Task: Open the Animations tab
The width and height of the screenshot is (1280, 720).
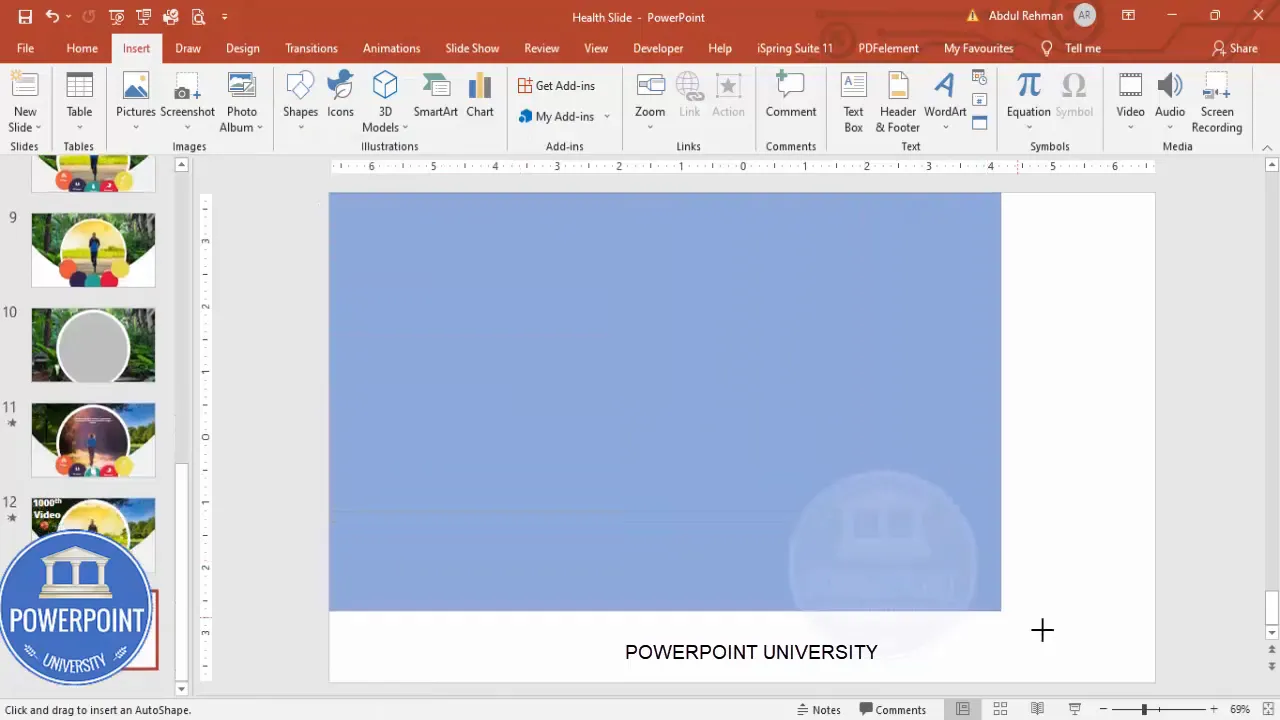Action: (x=391, y=48)
